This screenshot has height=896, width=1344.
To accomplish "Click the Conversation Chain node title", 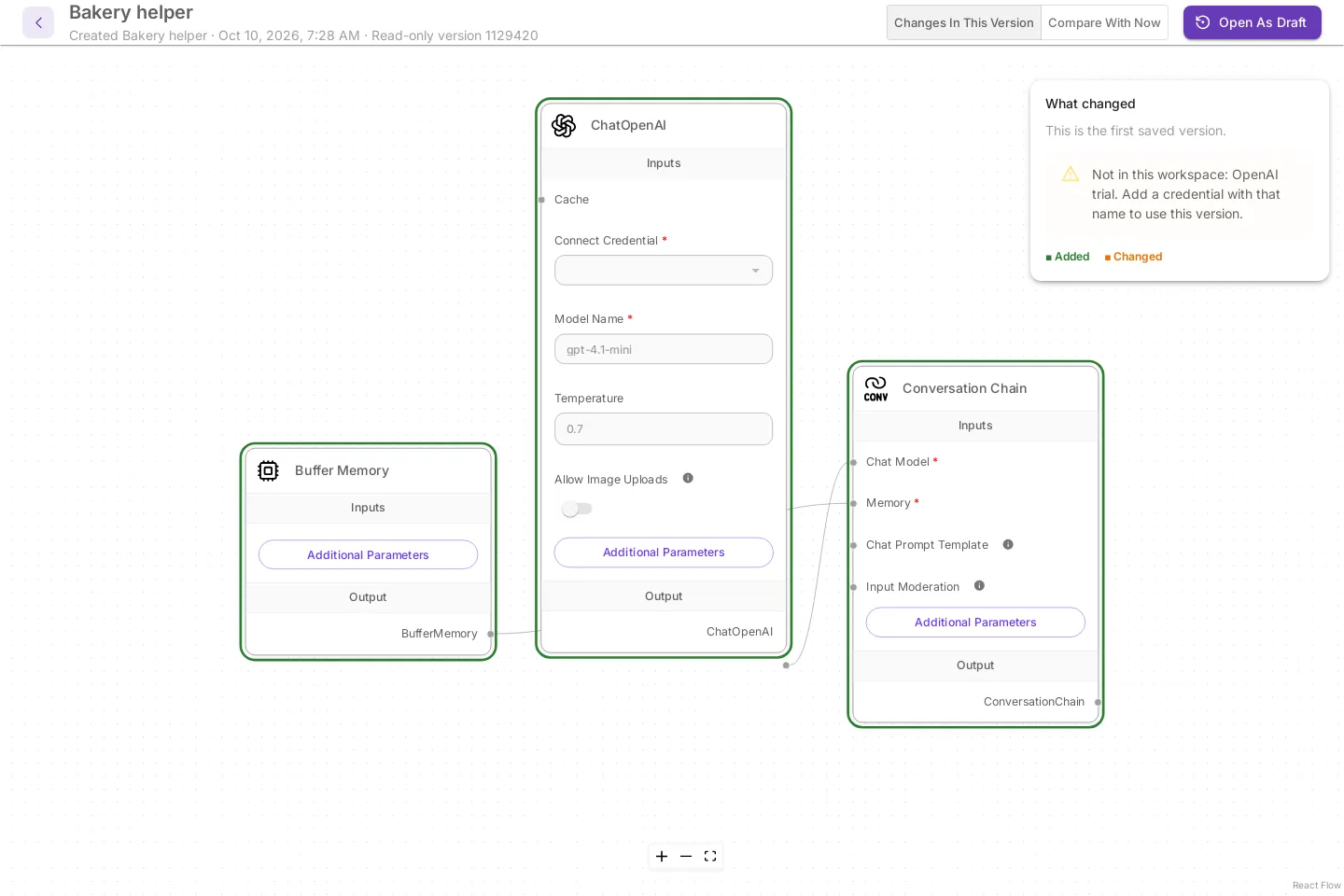I will pos(964,388).
